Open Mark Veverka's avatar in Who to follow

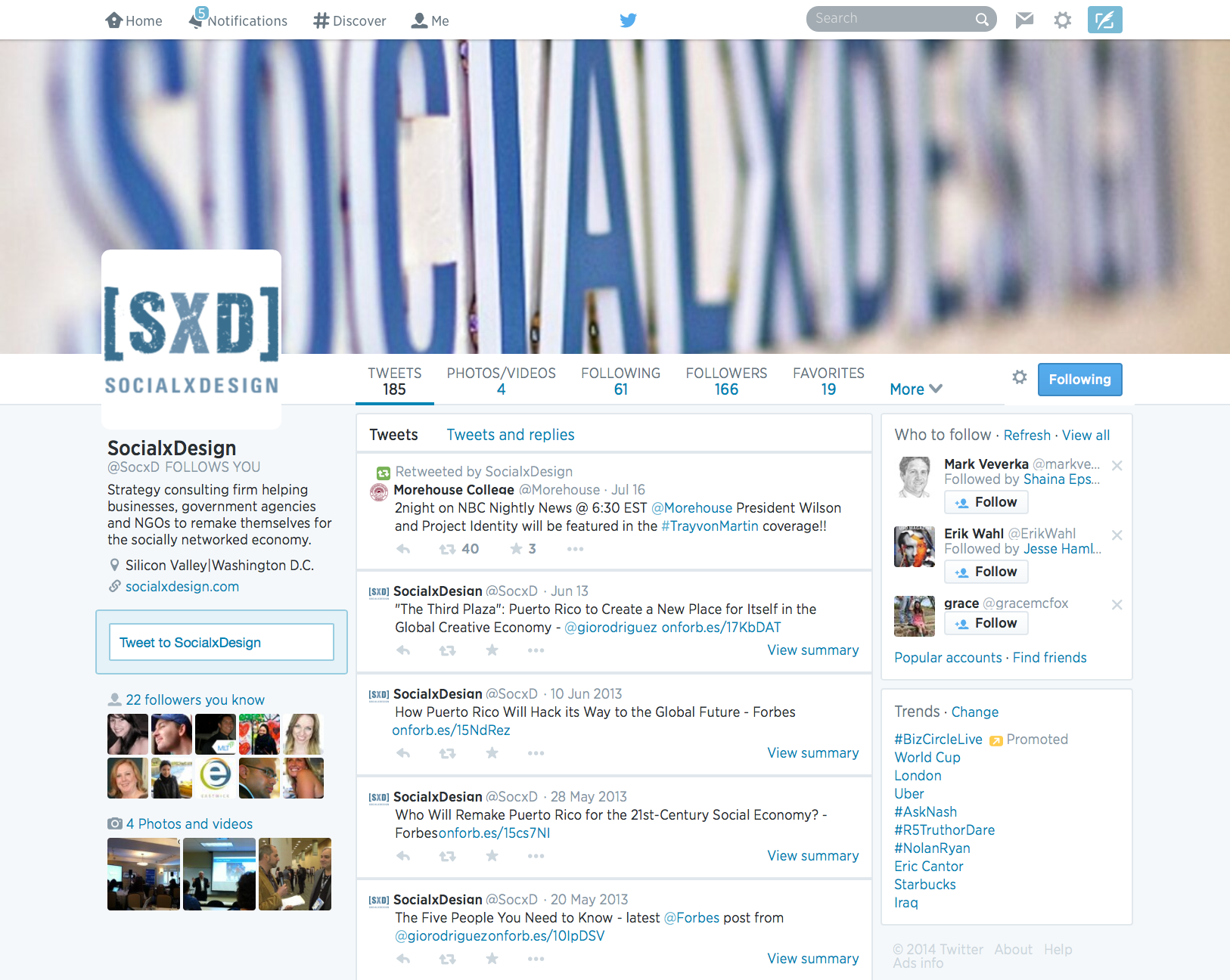tap(915, 476)
